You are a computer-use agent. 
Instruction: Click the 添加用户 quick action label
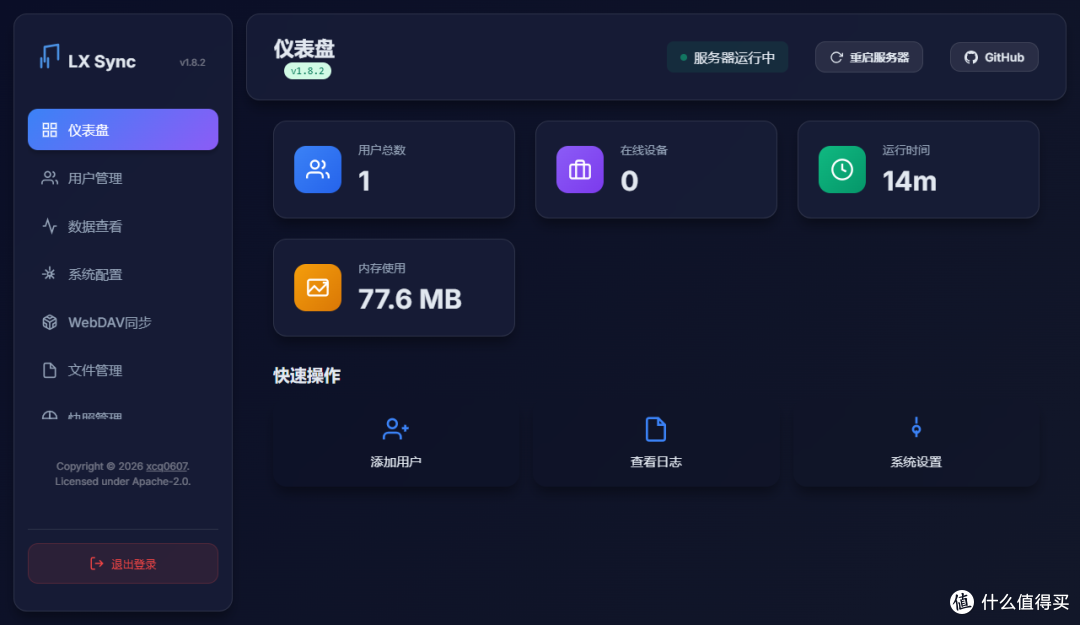click(x=396, y=462)
